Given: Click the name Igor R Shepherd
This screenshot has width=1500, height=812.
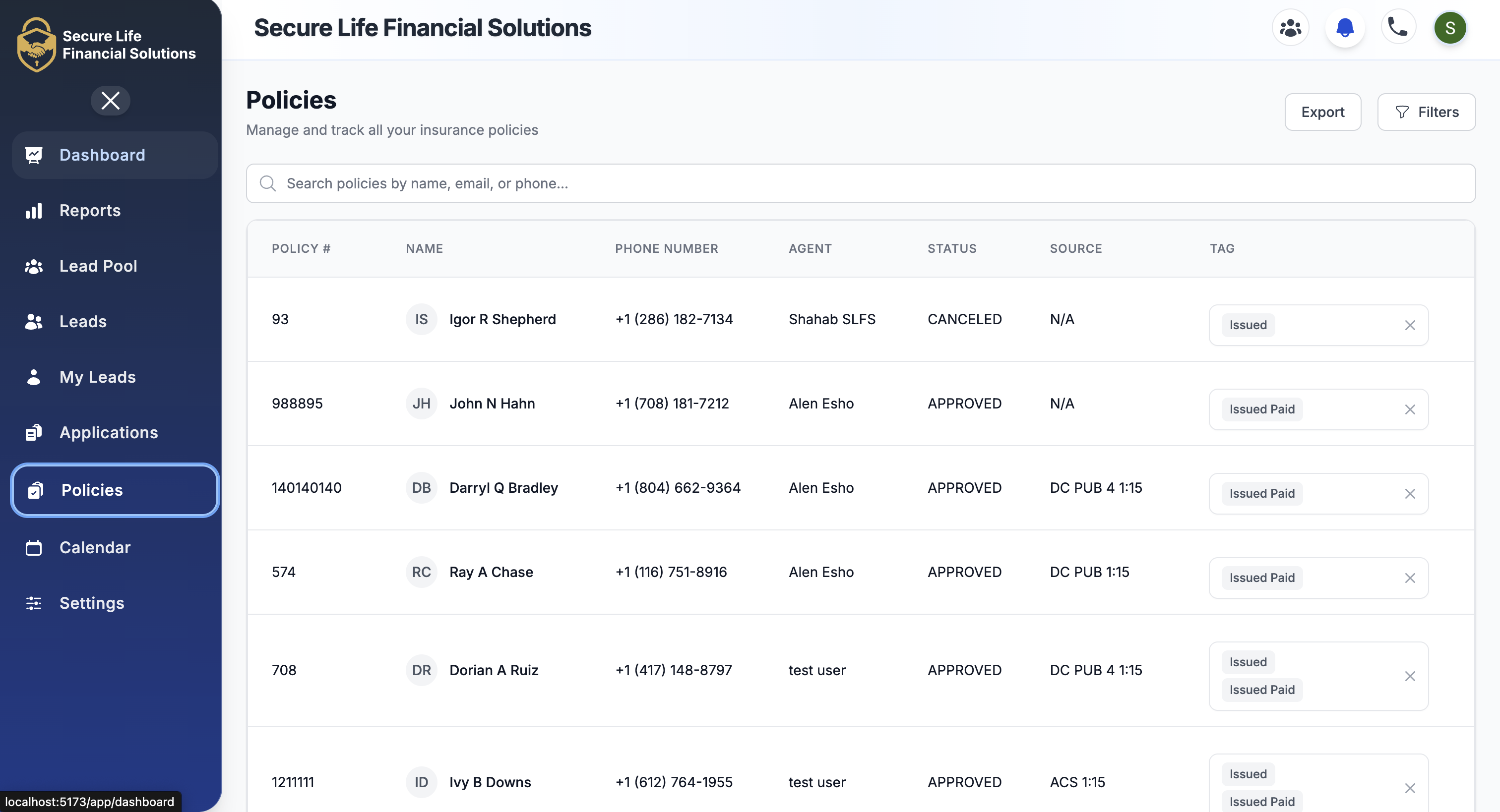Looking at the screenshot, I should 502,319.
